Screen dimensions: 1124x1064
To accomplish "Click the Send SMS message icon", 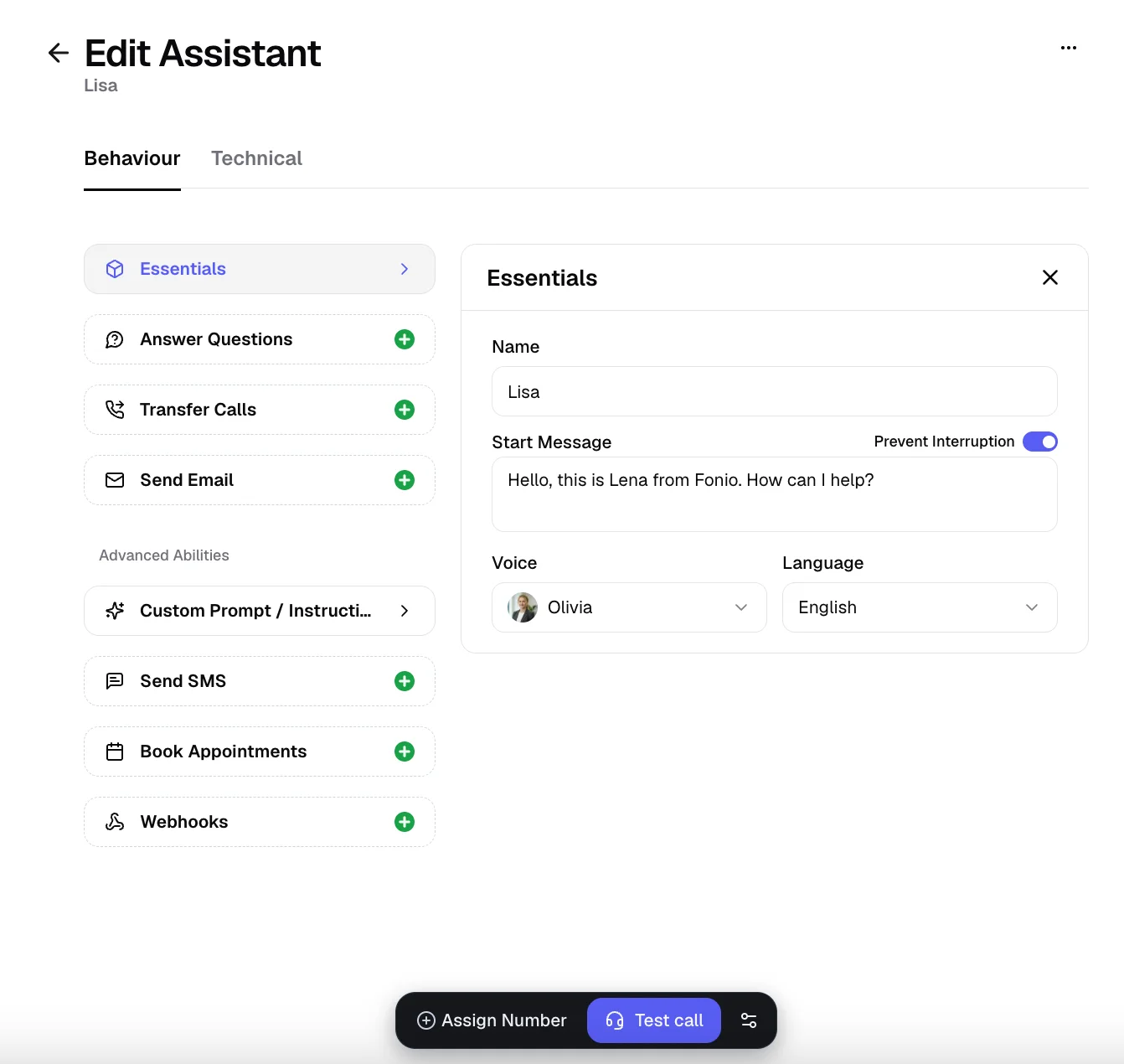I will [x=115, y=681].
